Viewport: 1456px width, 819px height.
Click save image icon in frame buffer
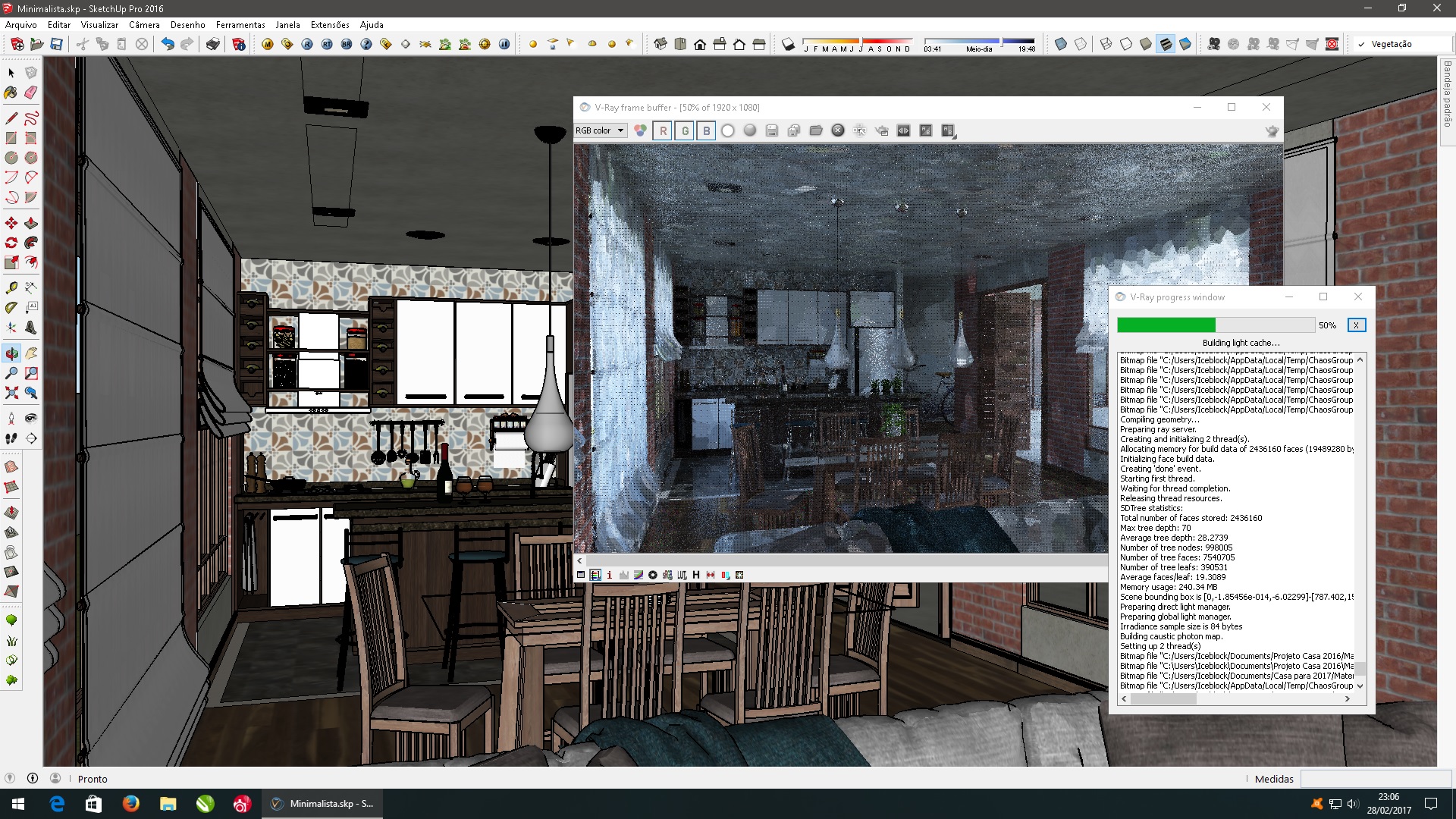pos(772,130)
